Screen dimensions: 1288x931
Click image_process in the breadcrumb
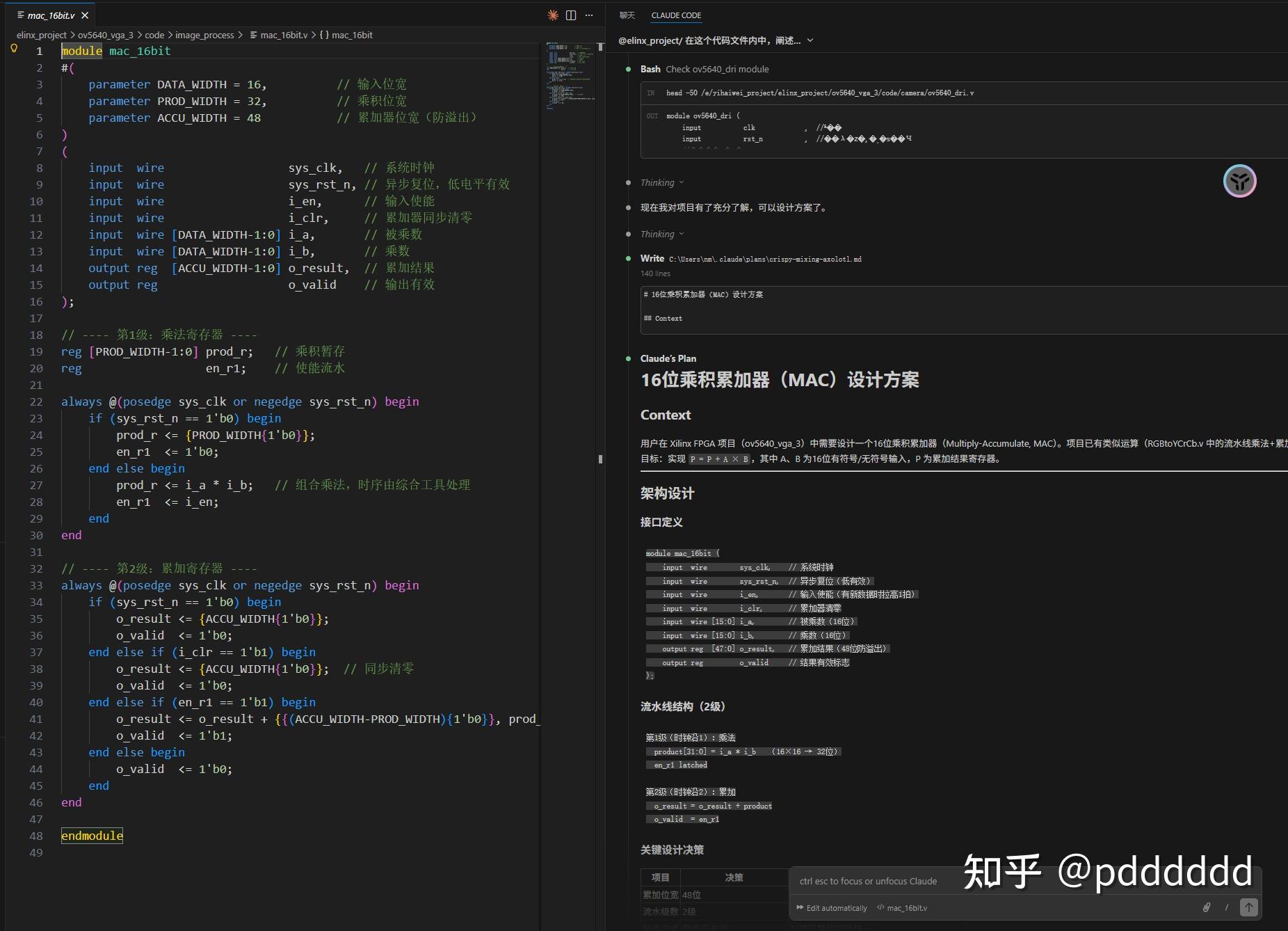pyautogui.click(x=204, y=35)
